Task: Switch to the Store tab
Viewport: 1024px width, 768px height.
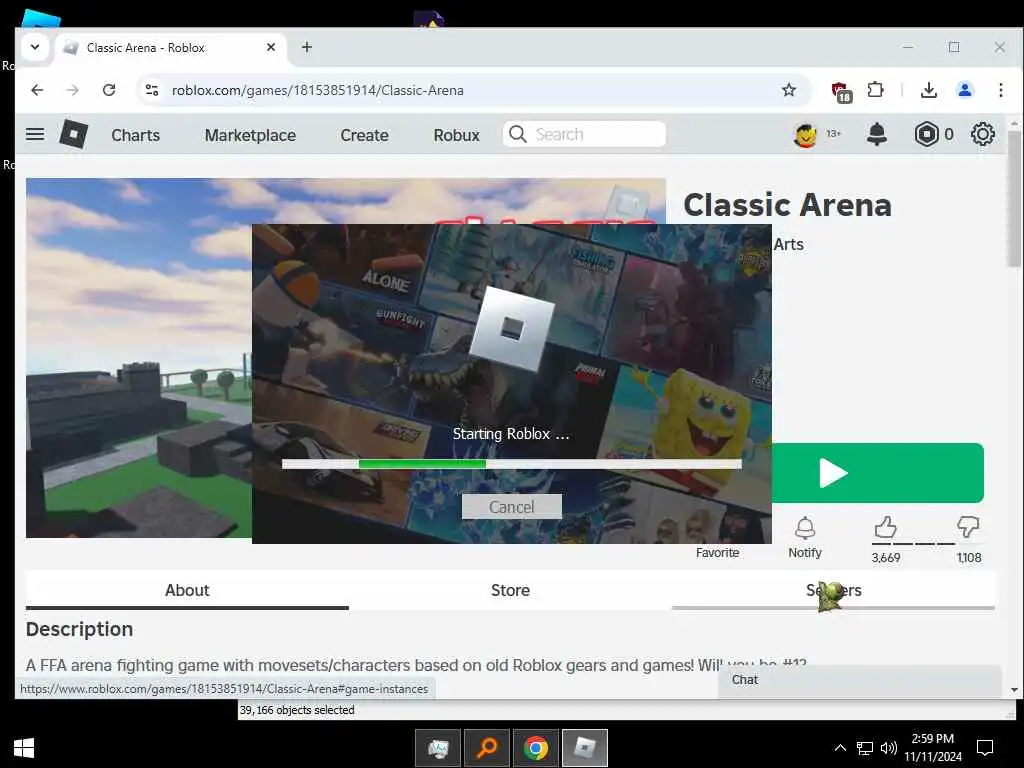Action: pyautogui.click(x=510, y=590)
